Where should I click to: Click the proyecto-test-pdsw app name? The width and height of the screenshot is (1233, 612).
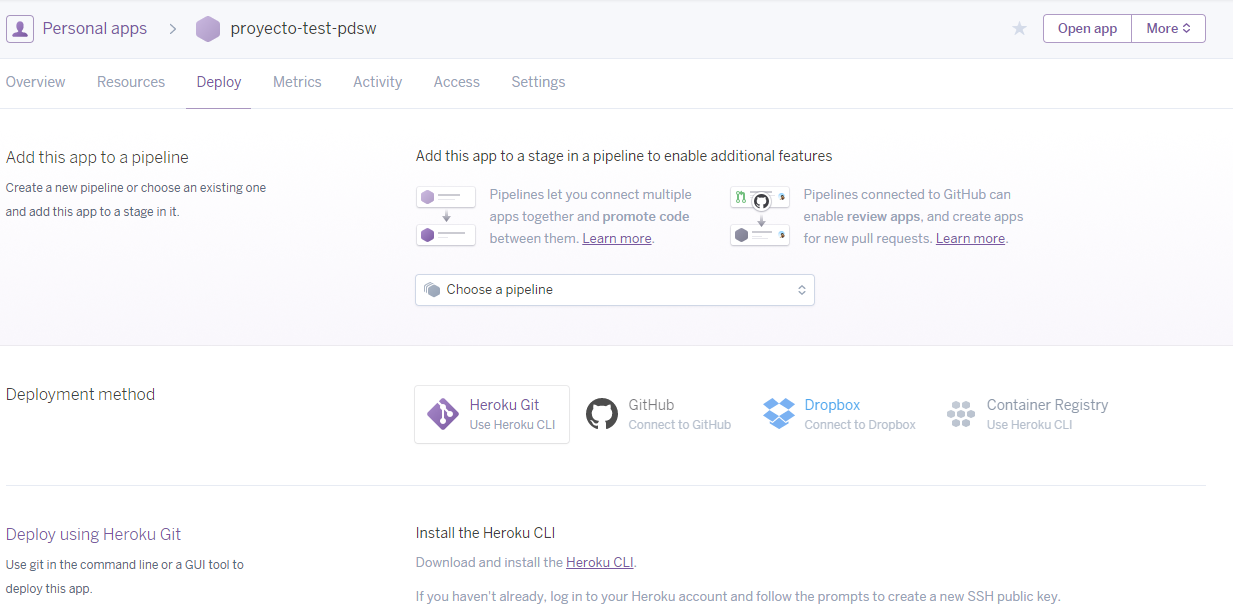[x=303, y=29]
